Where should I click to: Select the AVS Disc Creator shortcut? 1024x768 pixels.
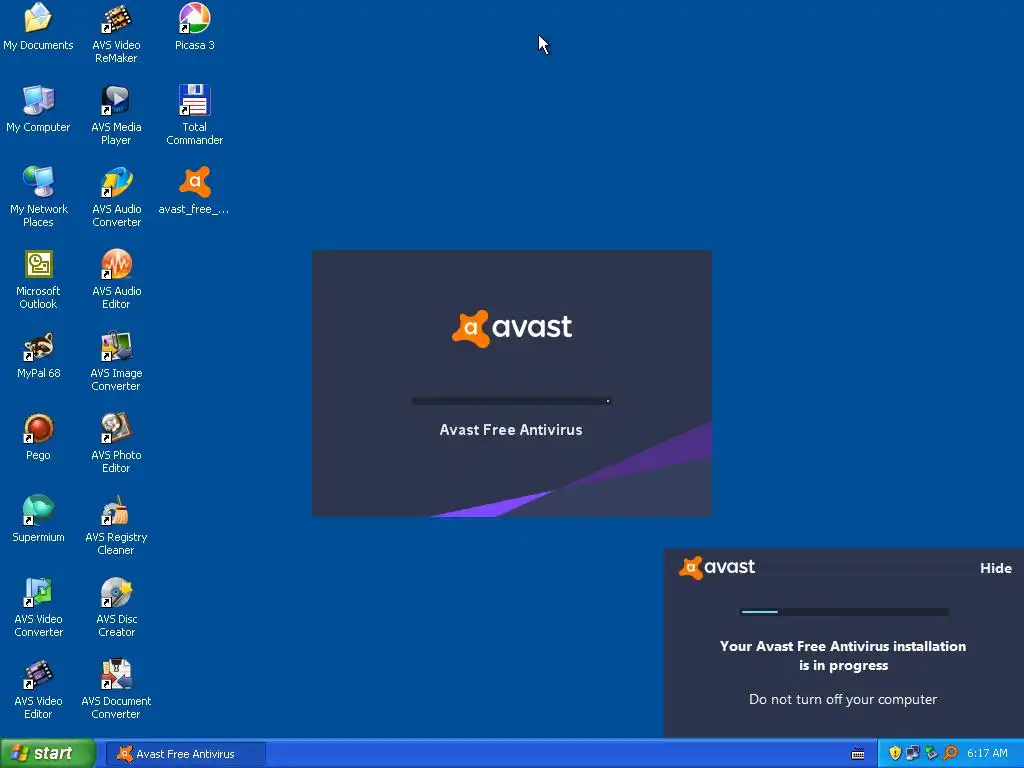point(116,607)
